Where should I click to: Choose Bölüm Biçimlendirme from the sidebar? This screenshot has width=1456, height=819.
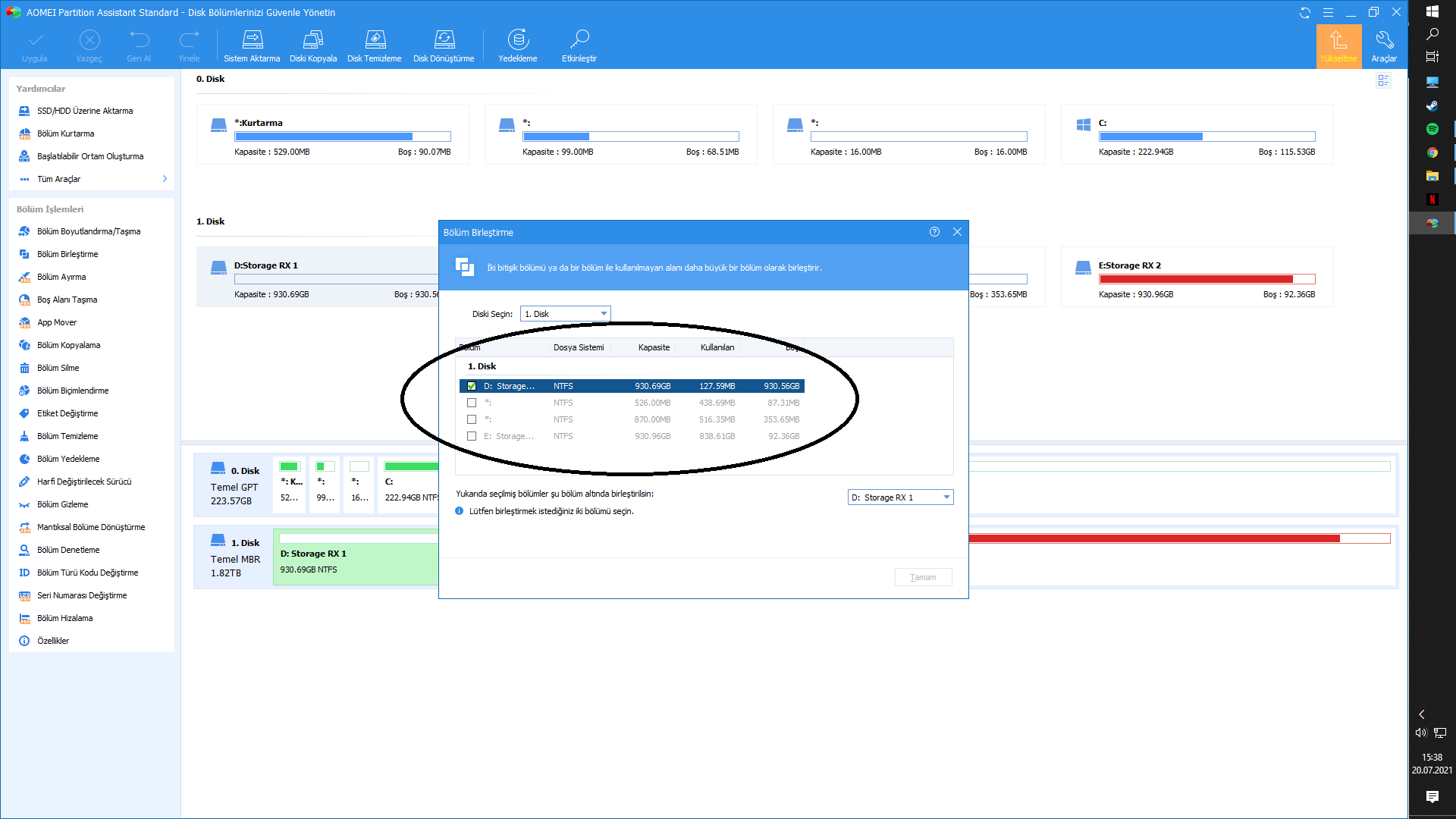pos(73,391)
